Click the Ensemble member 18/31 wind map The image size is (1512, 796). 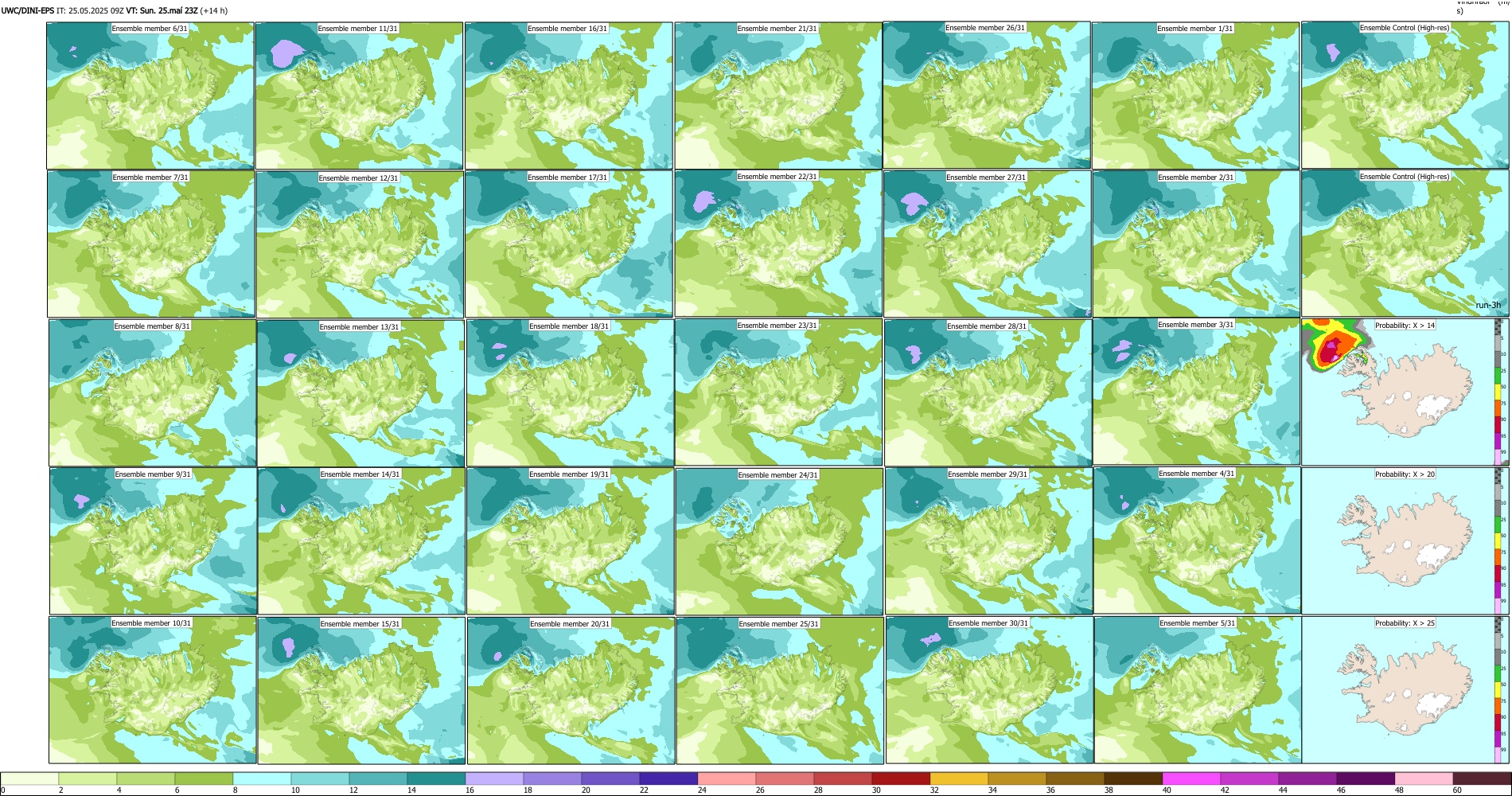[570, 392]
